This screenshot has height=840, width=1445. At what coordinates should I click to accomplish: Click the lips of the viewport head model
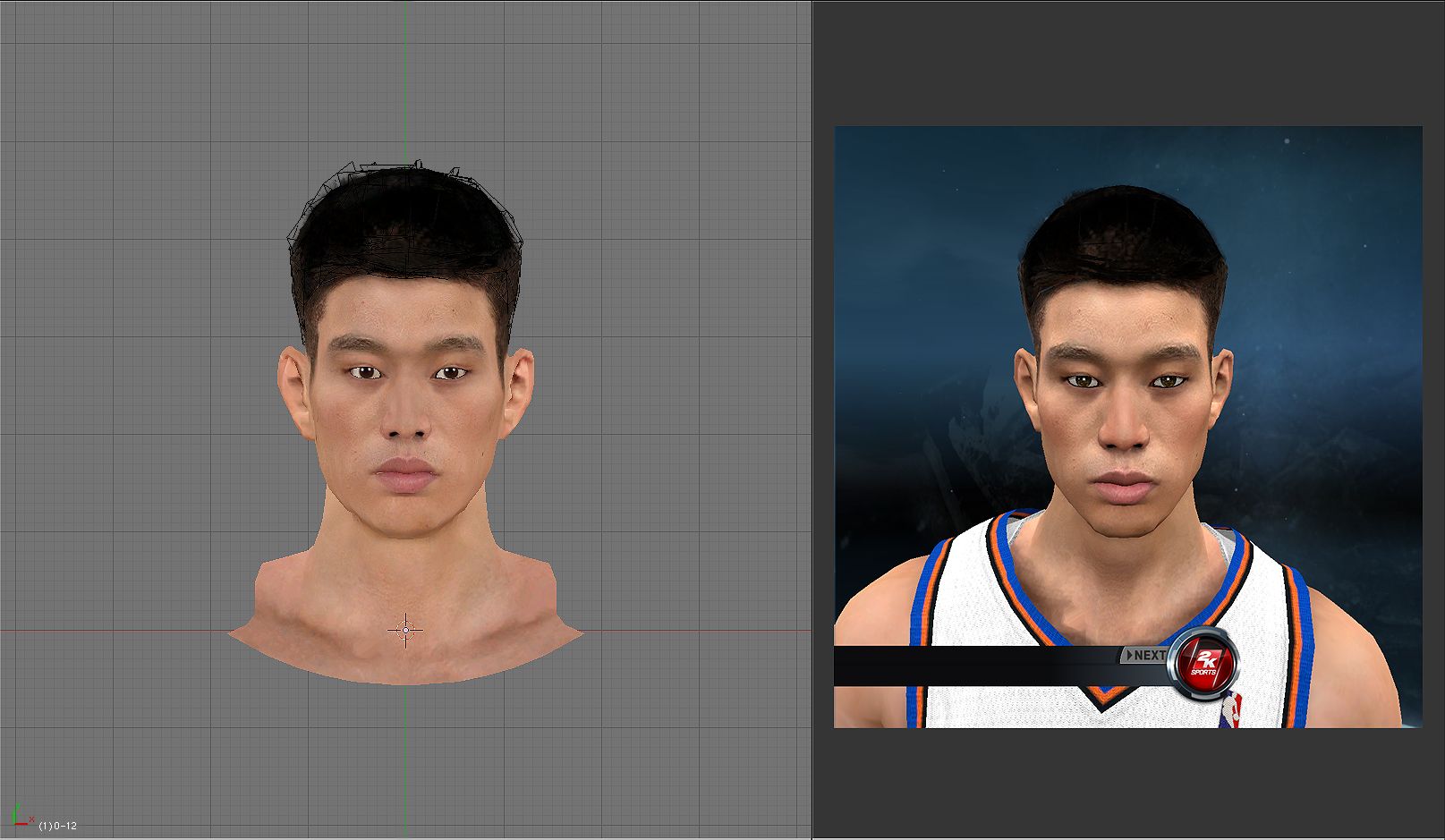tap(405, 474)
